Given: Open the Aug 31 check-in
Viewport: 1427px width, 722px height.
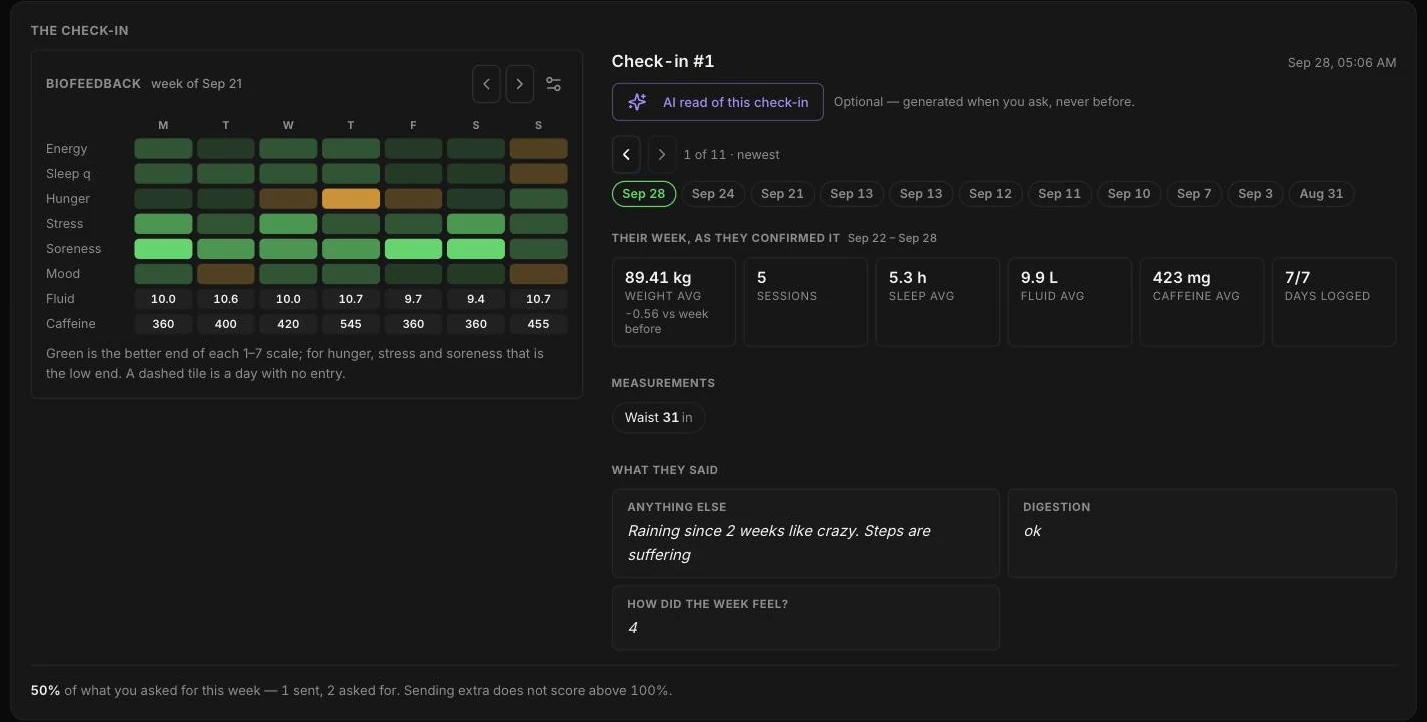Looking at the screenshot, I should (x=1321, y=194).
